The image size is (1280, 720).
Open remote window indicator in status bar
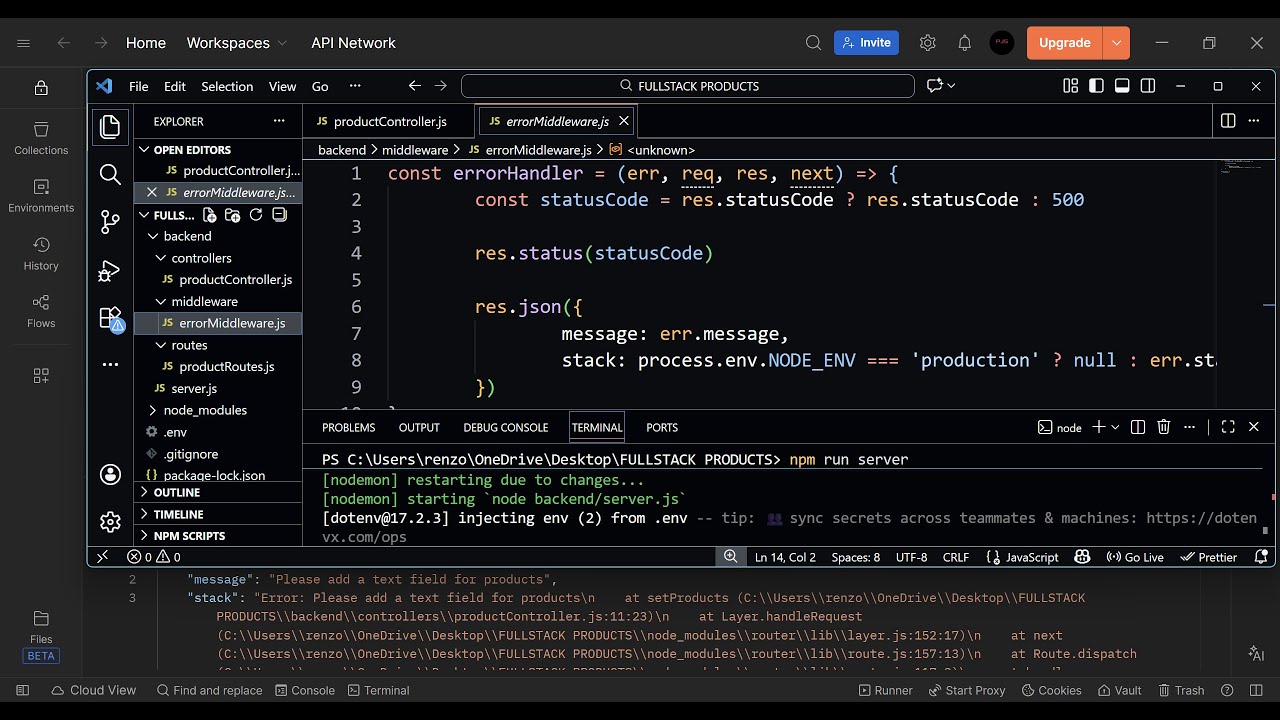(x=102, y=557)
